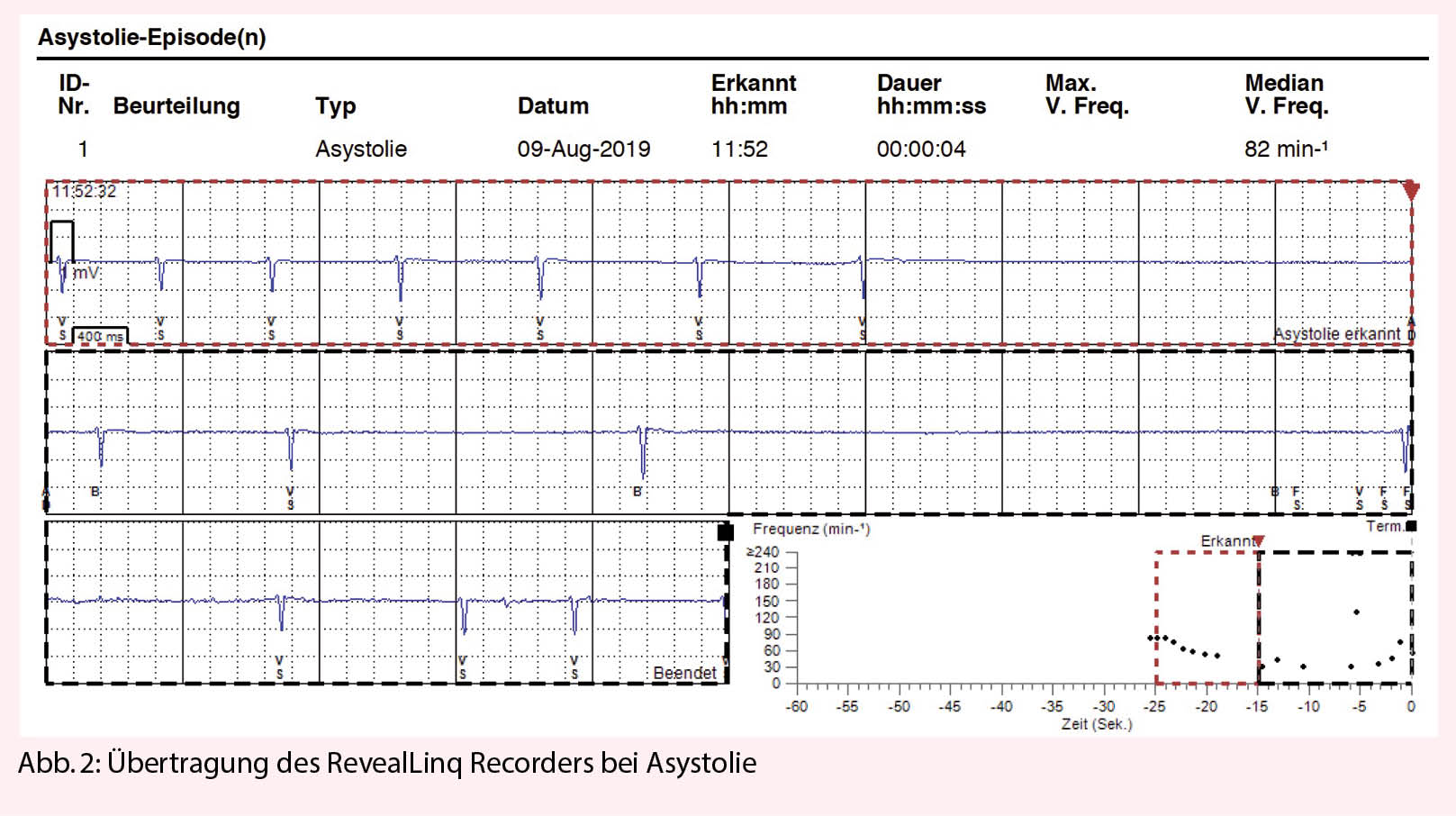Click the 11:52:32 timestamp on first strip
This screenshot has height=816, width=1456.
(84, 191)
